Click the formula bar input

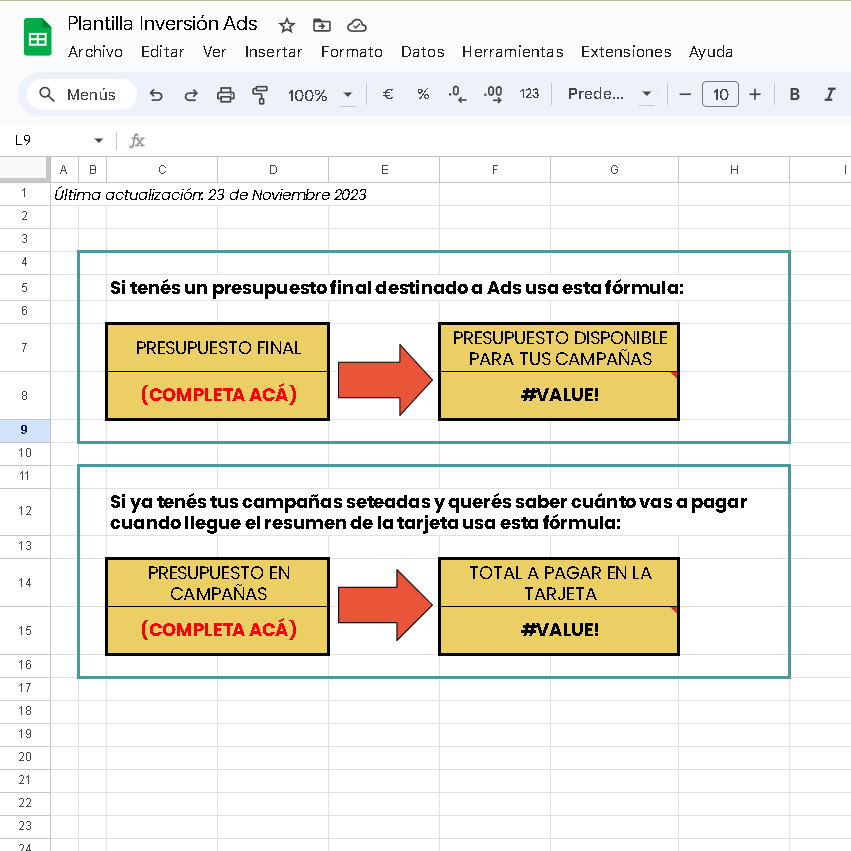pos(499,141)
